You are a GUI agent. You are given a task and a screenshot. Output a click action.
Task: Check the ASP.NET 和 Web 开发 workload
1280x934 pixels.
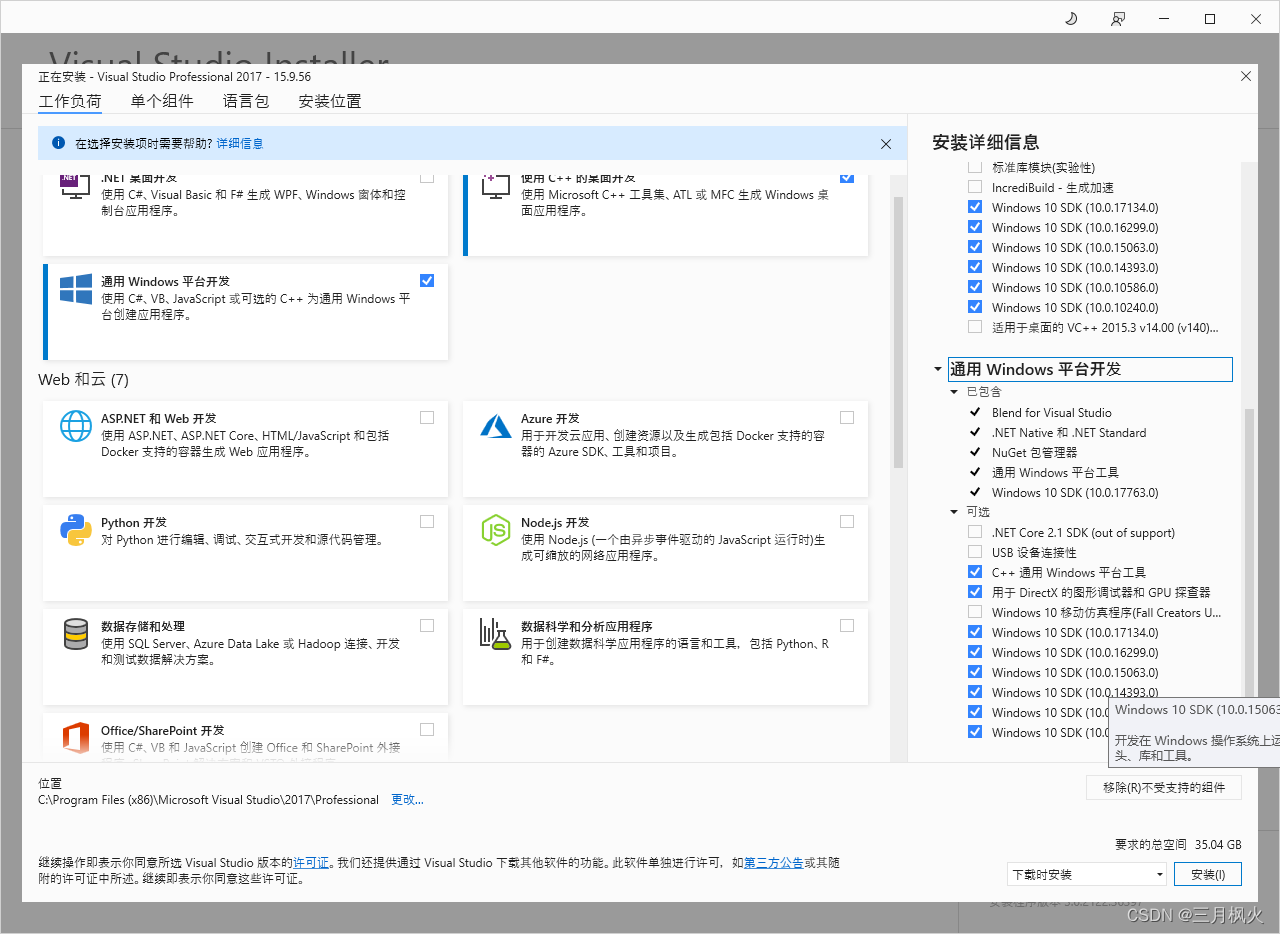tap(427, 417)
